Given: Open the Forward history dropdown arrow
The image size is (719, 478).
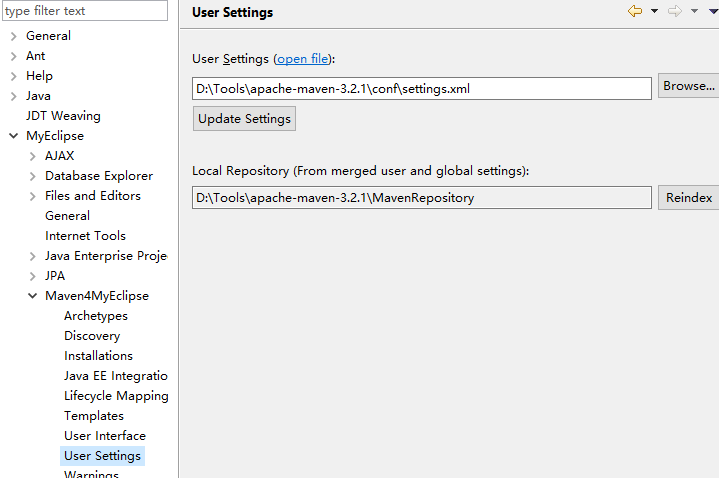Looking at the screenshot, I should click(695, 11).
